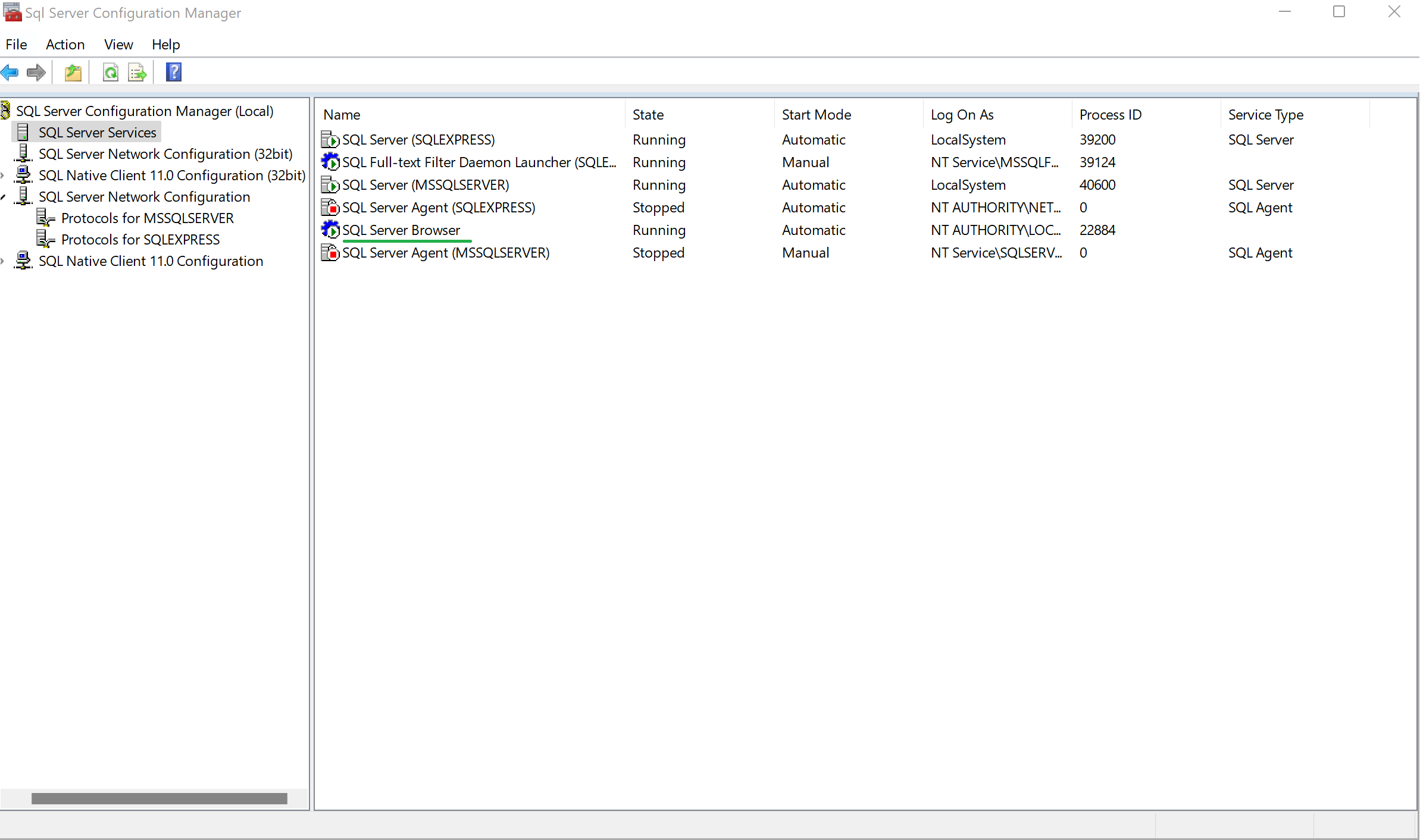Collapse SQL Server Network Configuration node
The width and height of the screenshot is (1420, 840).
point(4,196)
